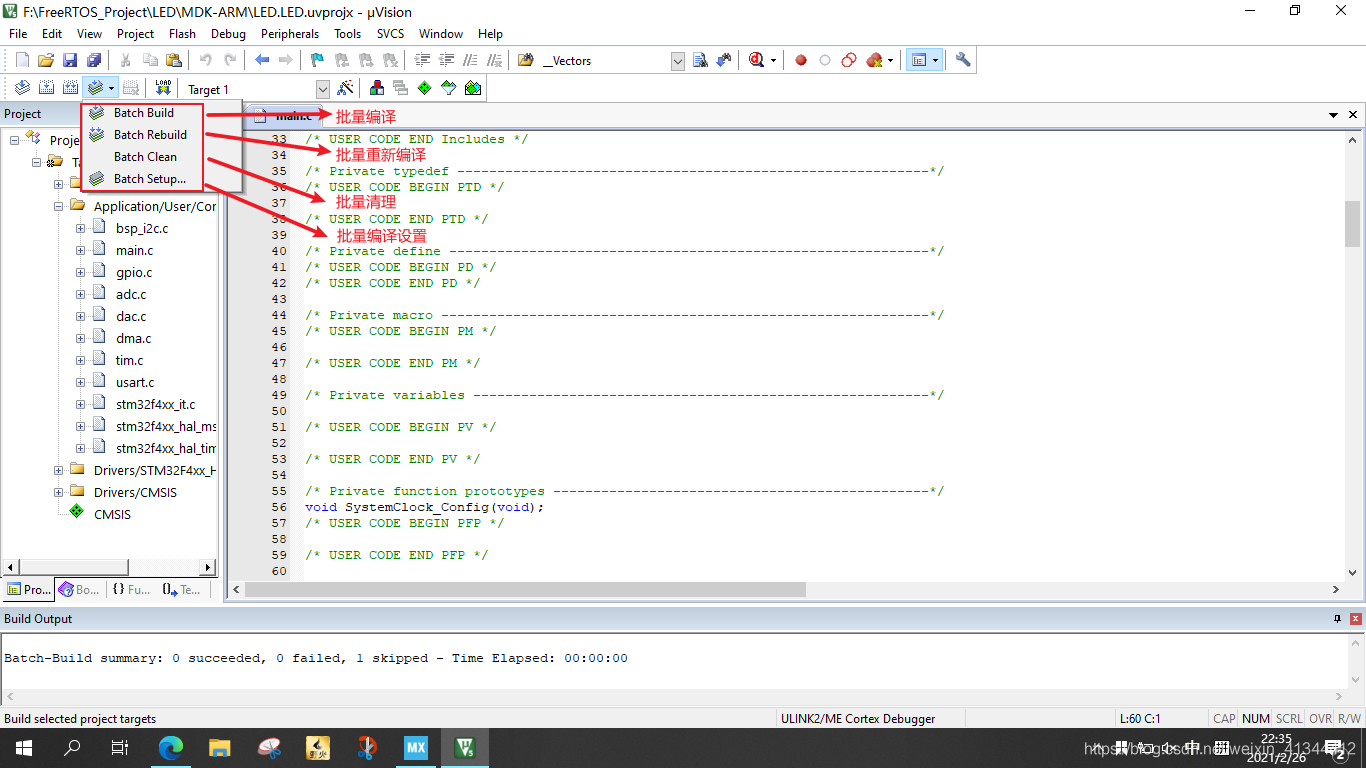Image resolution: width=1366 pixels, height=768 pixels.
Task: Open the Options for Target wand icon
Action: coord(345,87)
